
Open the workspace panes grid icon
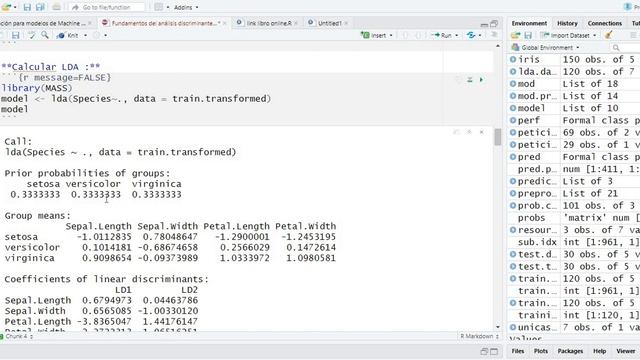coord(158,7)
